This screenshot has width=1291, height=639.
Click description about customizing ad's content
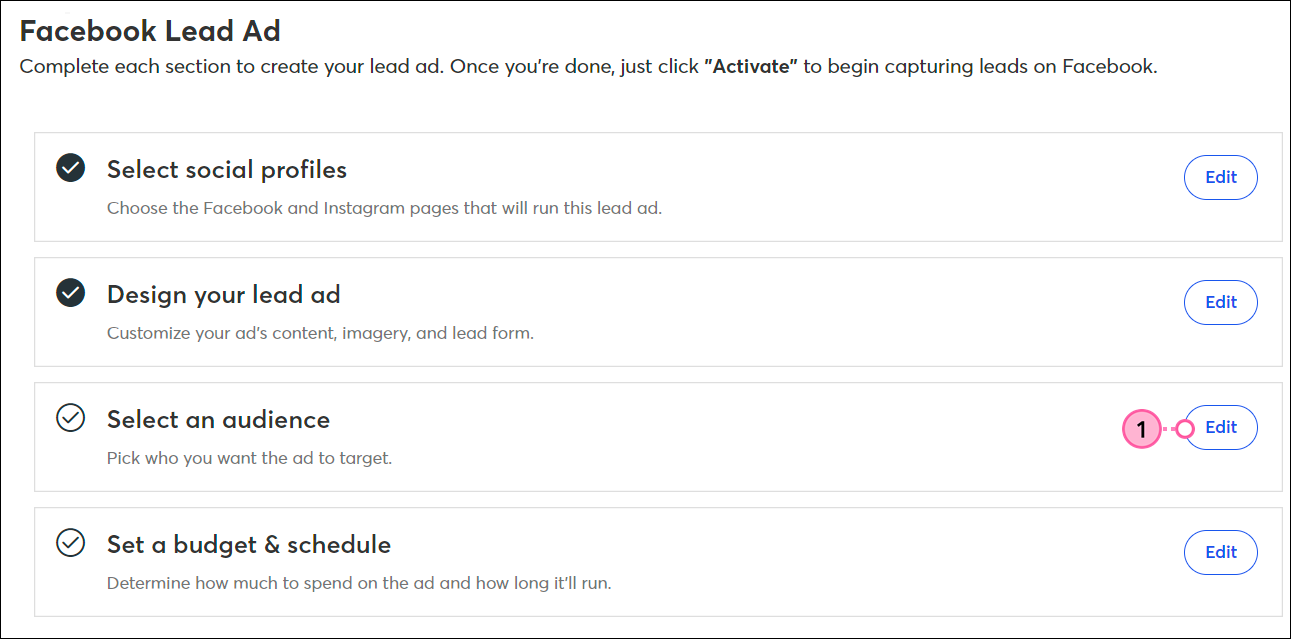click(x=320, y=334)
